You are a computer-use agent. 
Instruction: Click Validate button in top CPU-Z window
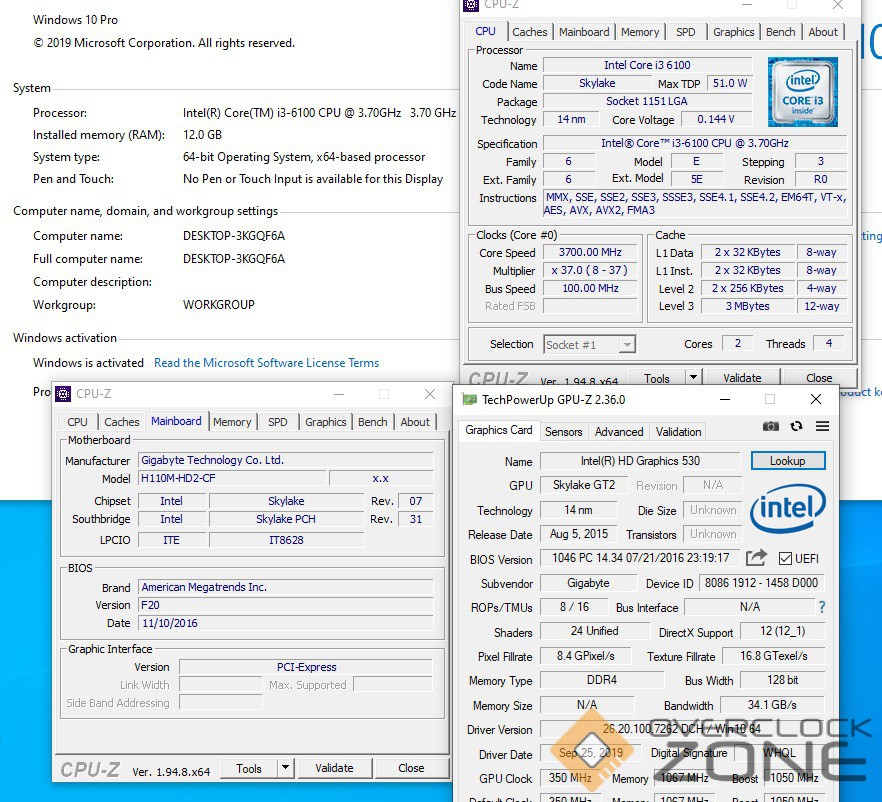tap(742, 378)
